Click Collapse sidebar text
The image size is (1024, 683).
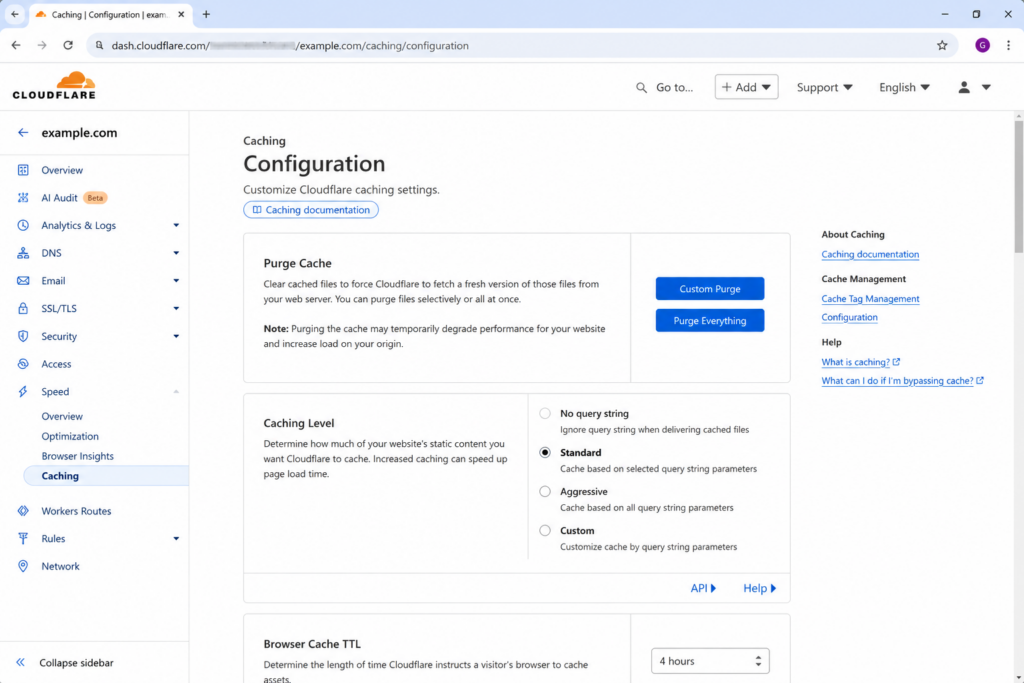coord(76,662)
